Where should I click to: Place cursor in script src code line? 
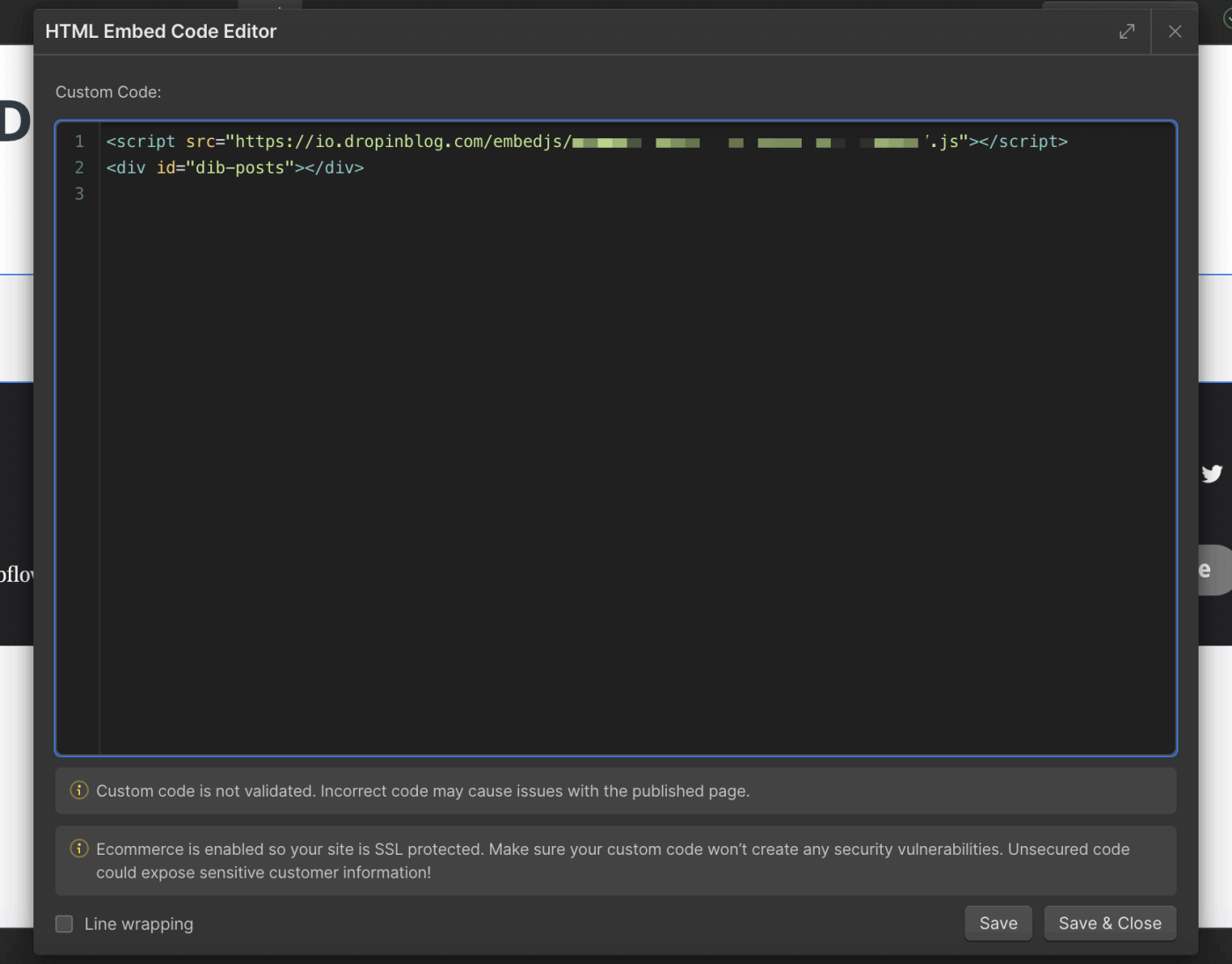[x=586, y=142]
